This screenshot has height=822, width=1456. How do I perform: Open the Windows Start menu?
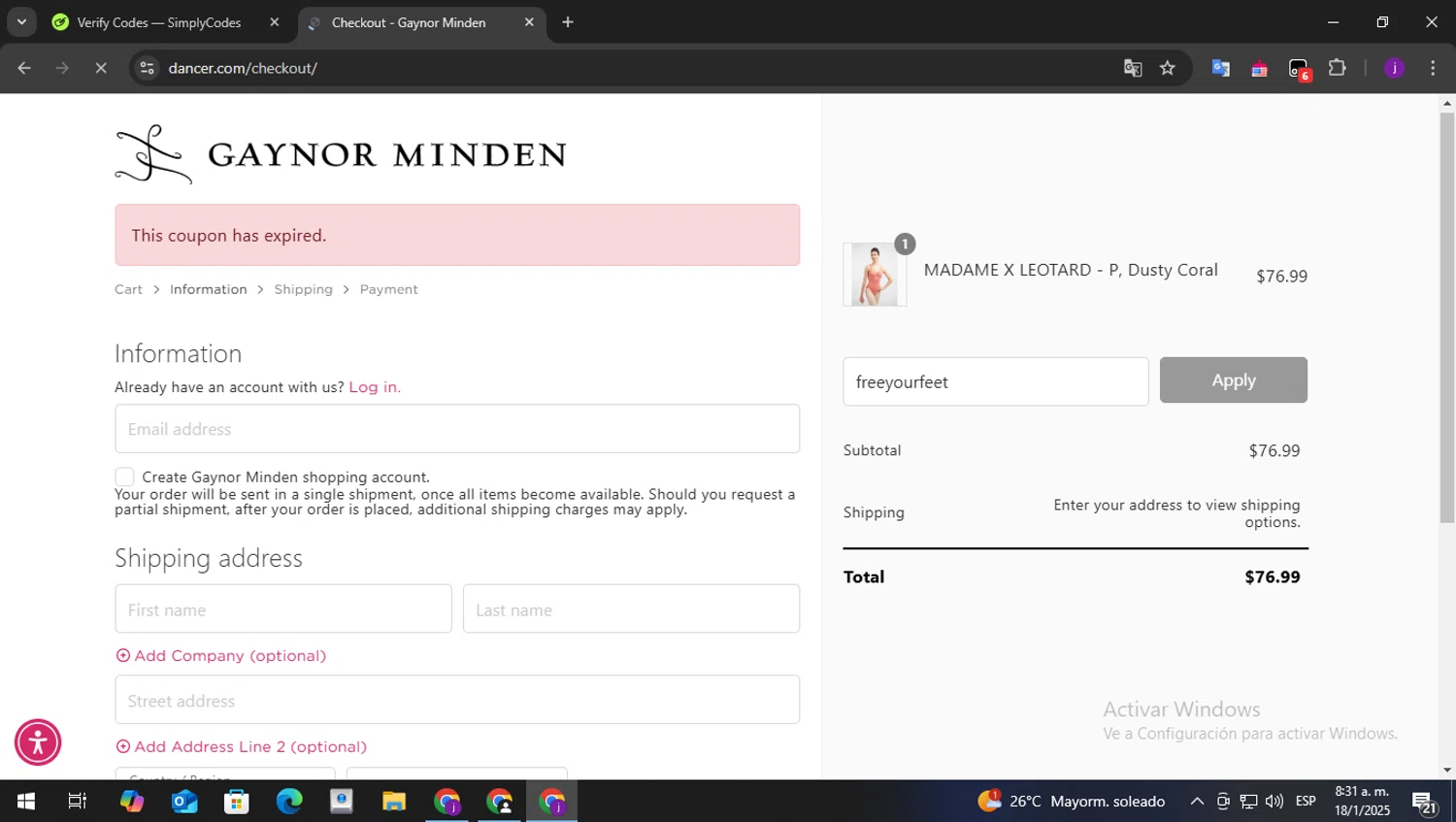coord(26,802)
